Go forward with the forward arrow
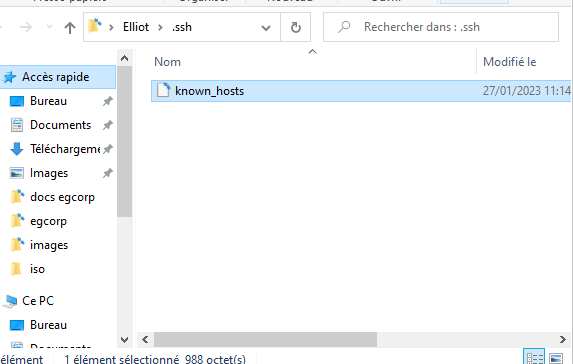The height and width of the screenshot is (364, 573). tap(26, 27)
